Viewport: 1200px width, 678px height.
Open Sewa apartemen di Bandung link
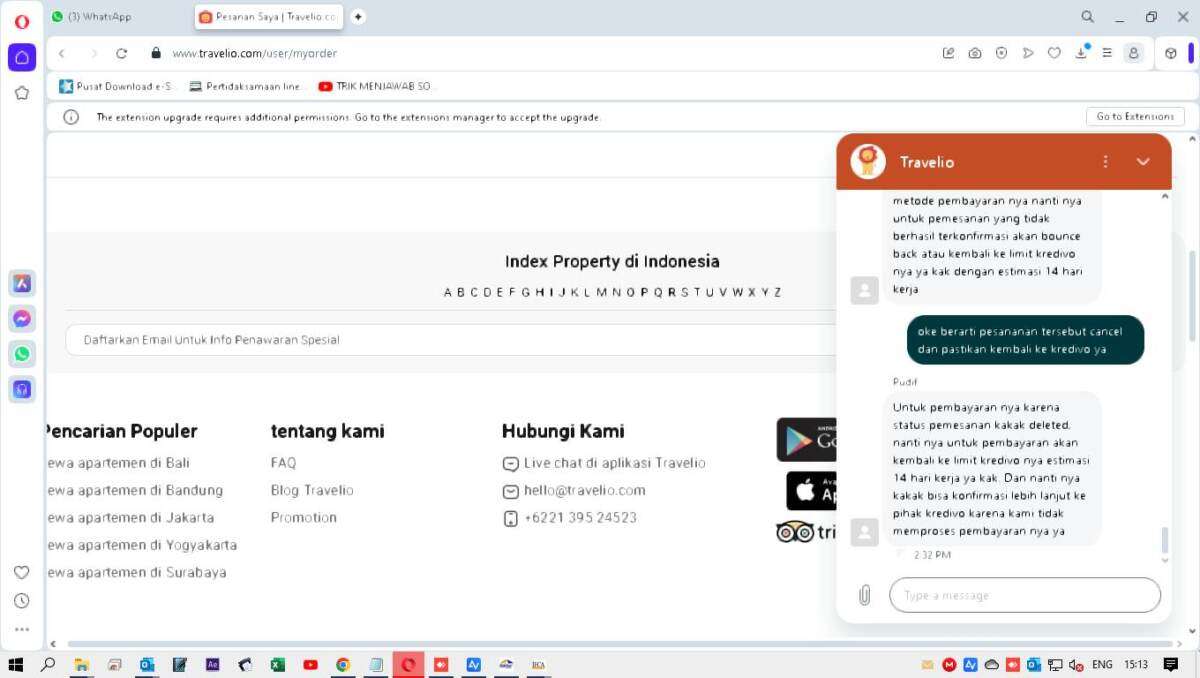(x=134, y=490)
